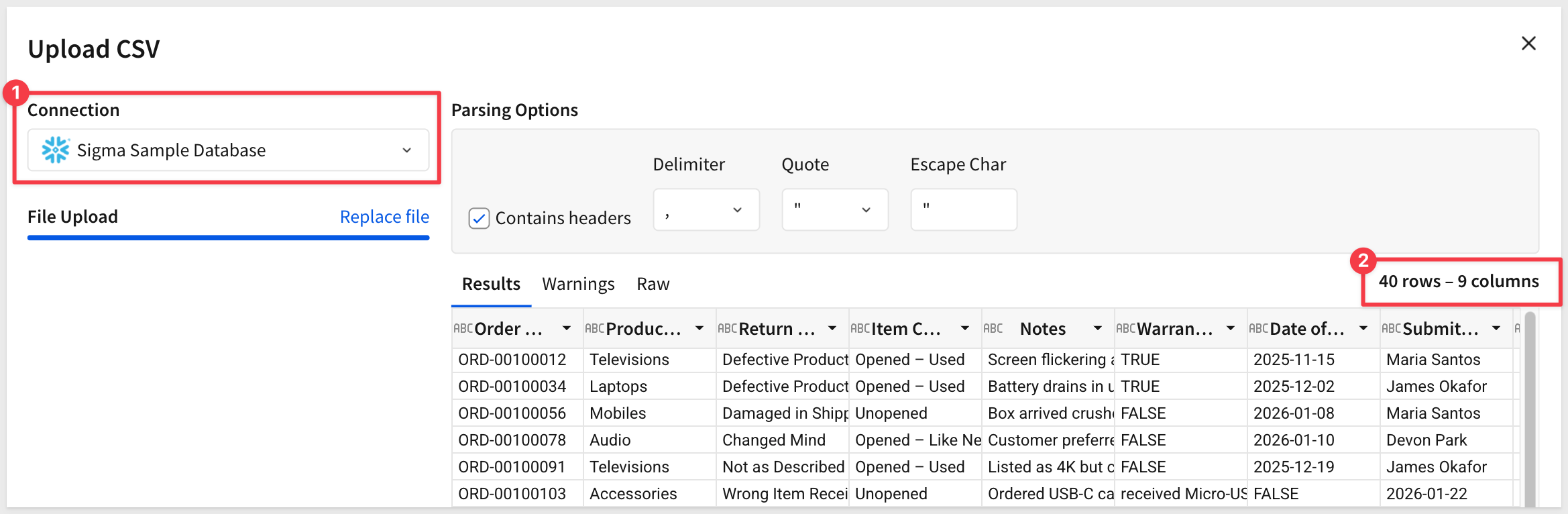Image resolution: width=1568 pixels, height=514 pixels.
Task: Click the Snowflake icon in the Connection field
Action: pyautogui.click(x=55, y=150)
